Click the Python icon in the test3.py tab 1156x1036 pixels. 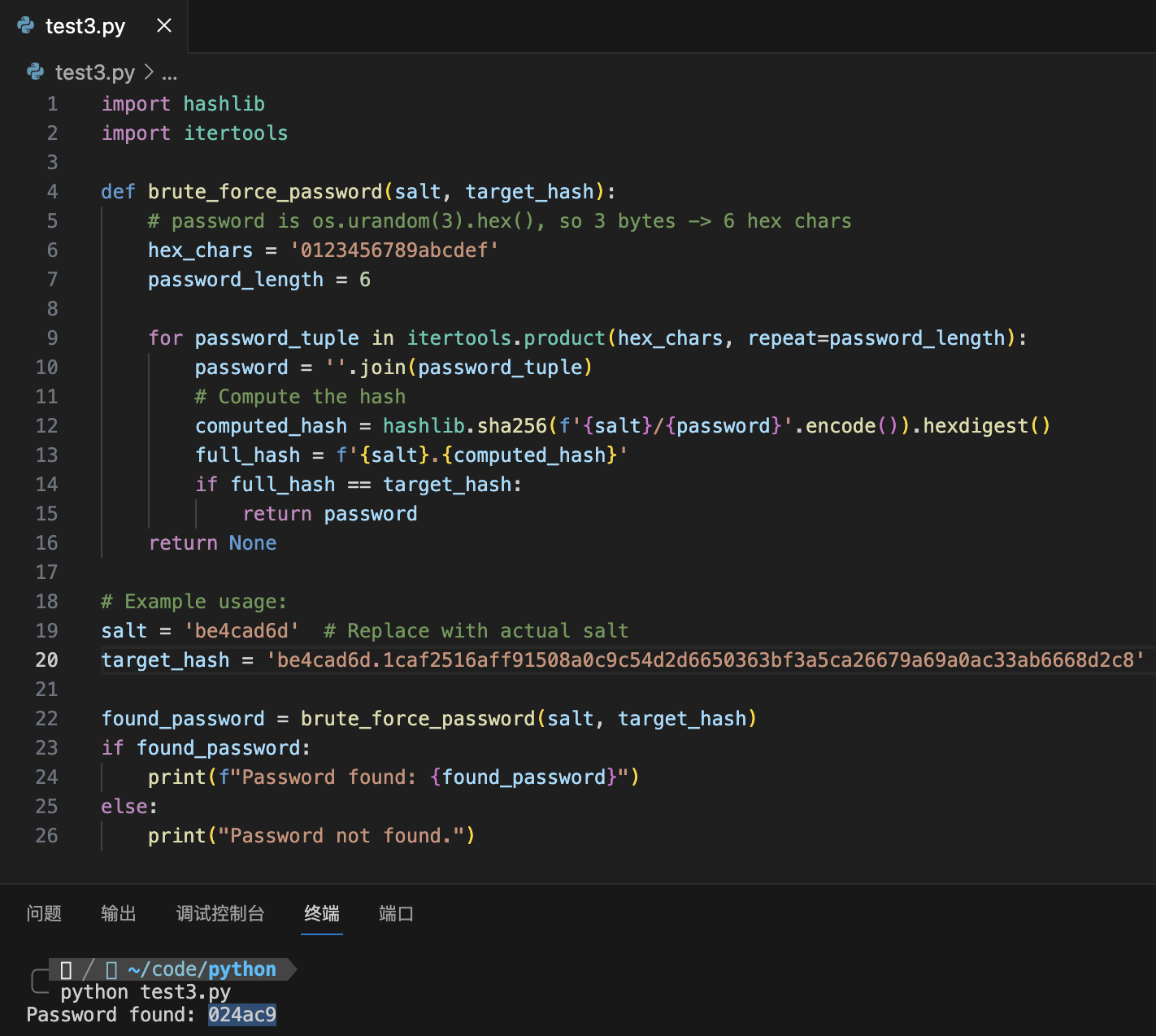click(26, 26)
